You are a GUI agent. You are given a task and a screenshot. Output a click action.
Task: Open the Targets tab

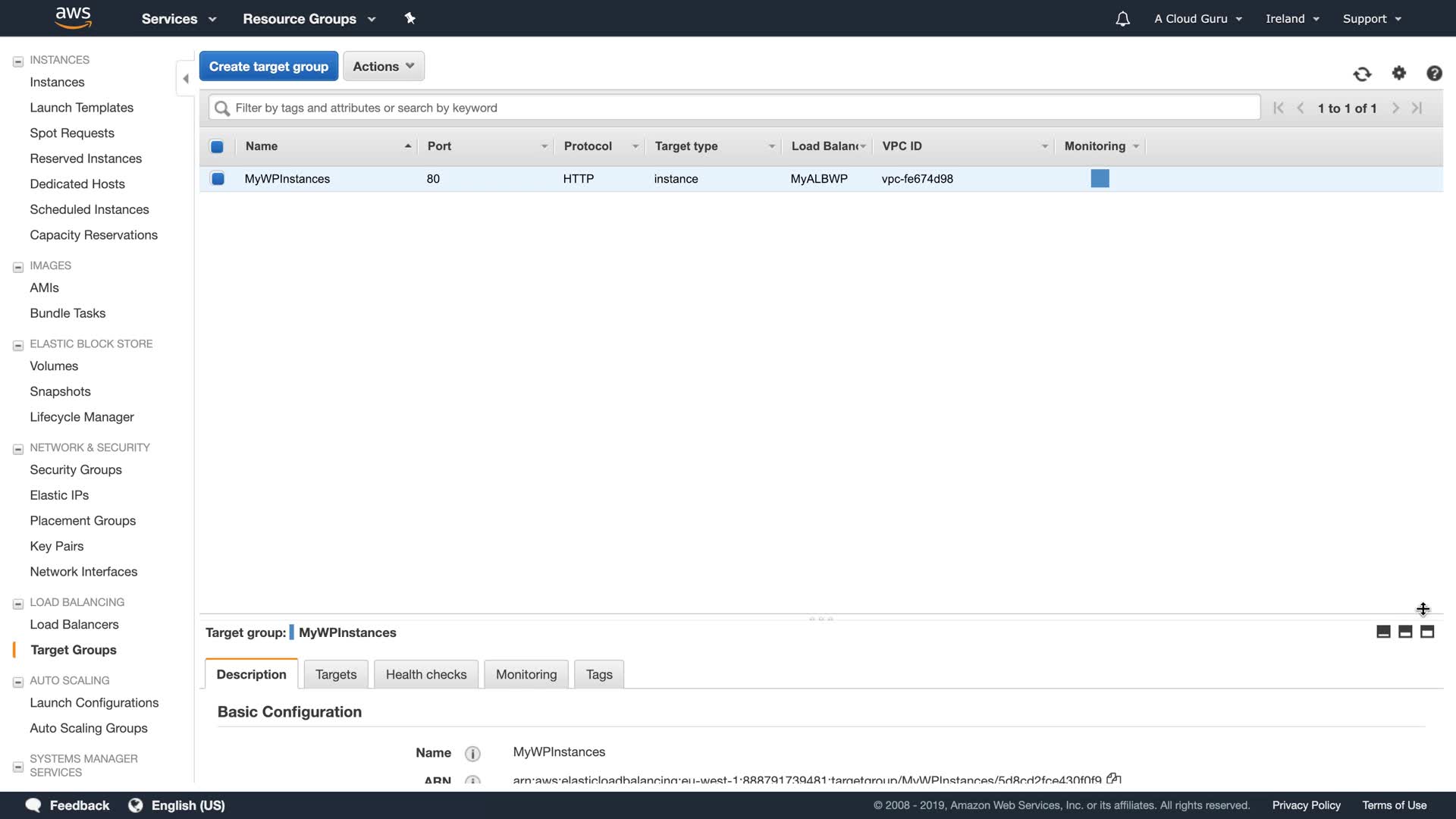(x=335, y=674)
